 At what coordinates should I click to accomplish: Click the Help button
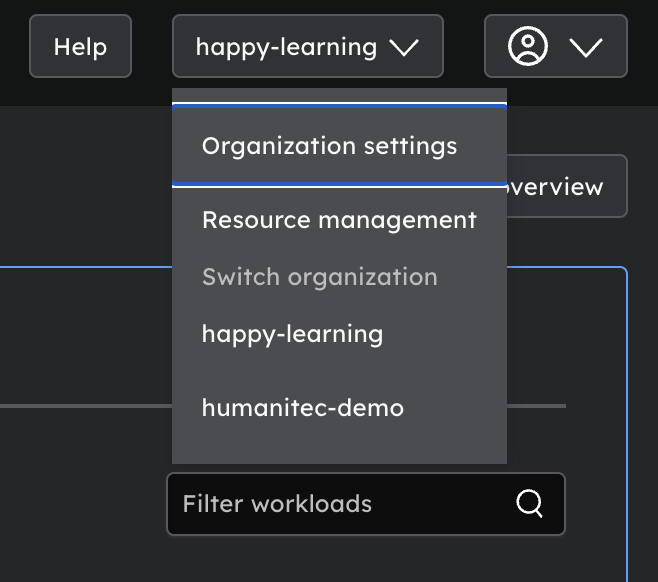point(80,46)
